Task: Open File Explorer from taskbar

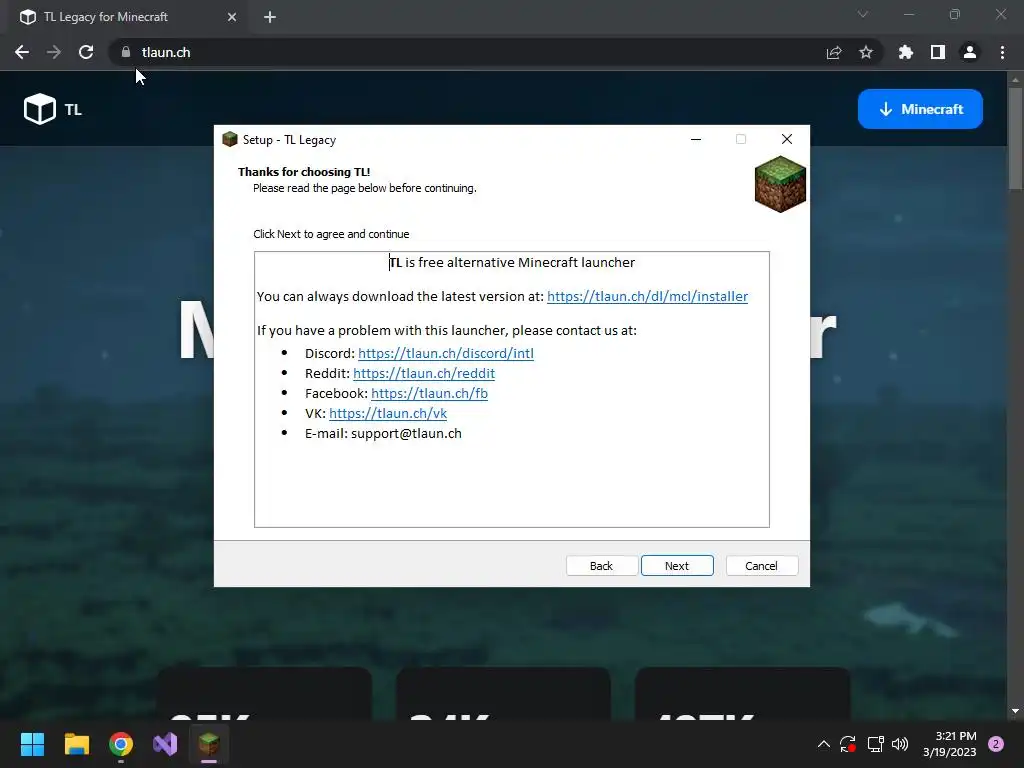Action: 76,744
